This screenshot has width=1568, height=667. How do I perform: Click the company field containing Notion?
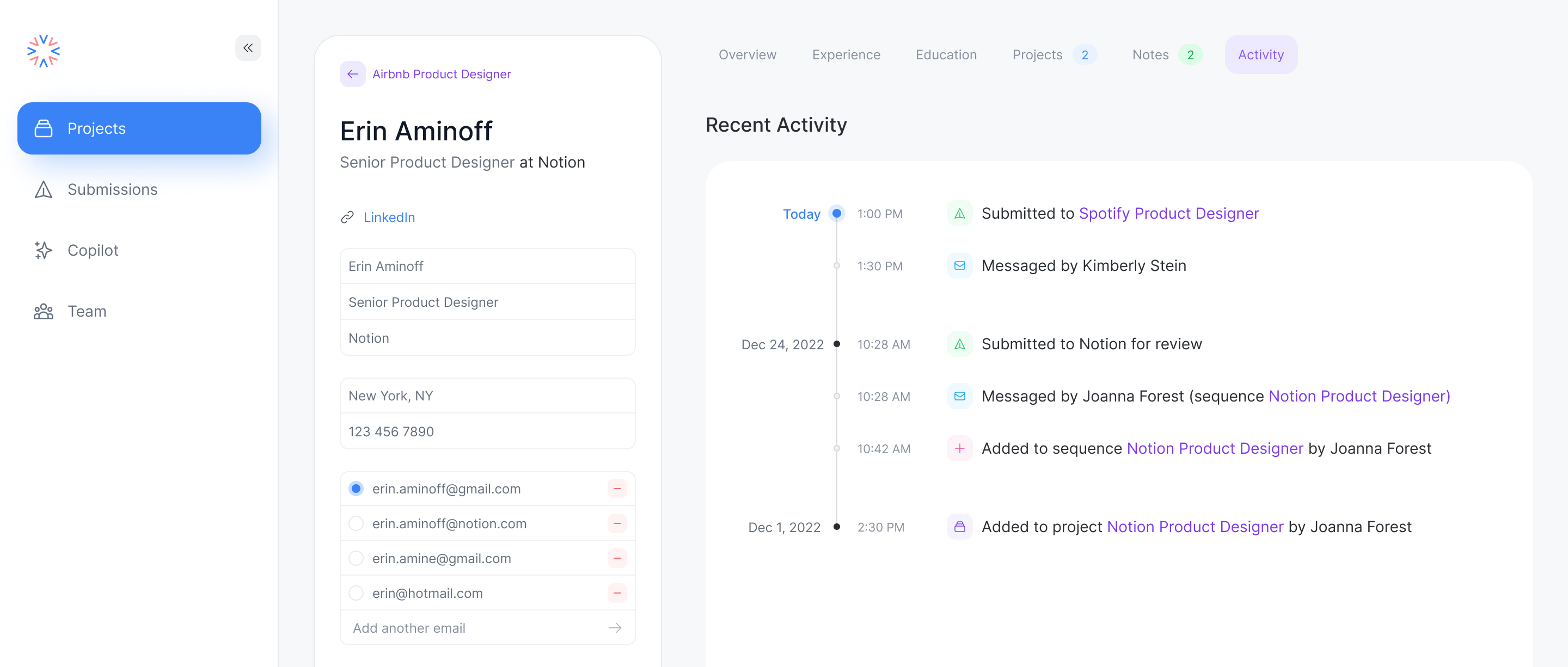click(488, 338)
